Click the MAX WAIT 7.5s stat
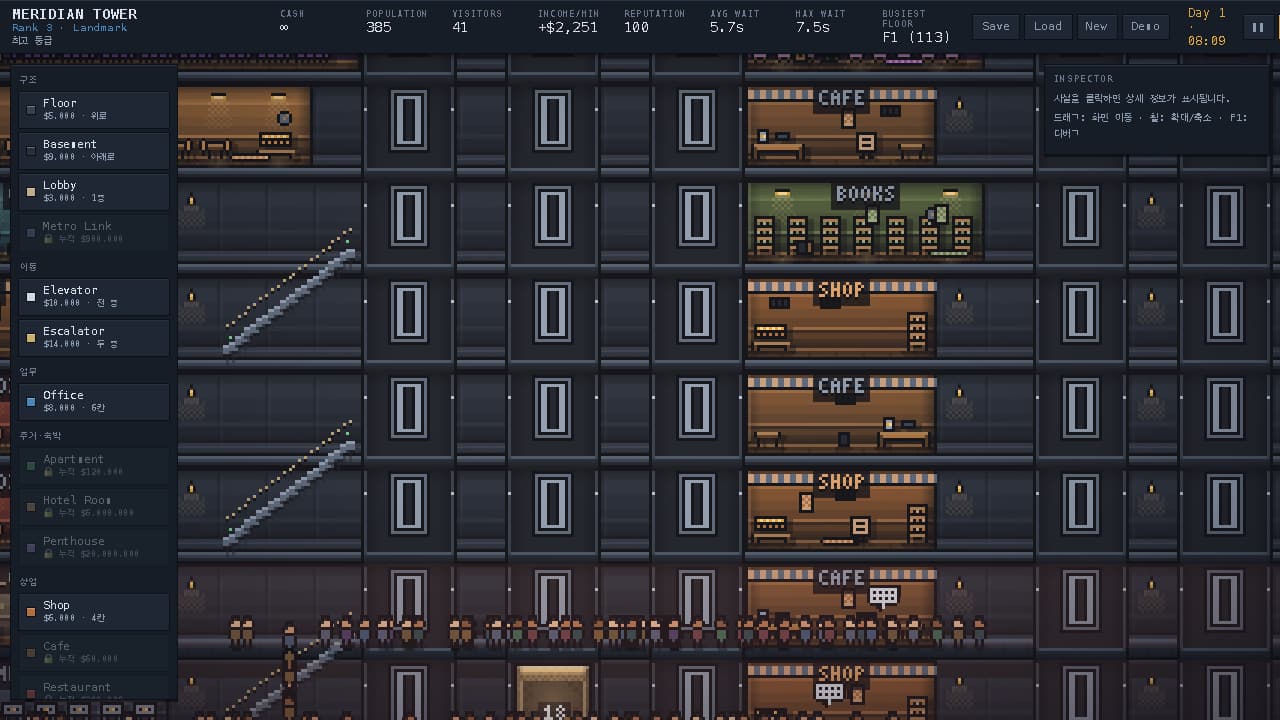1280x720 pixels. point(820,22)
